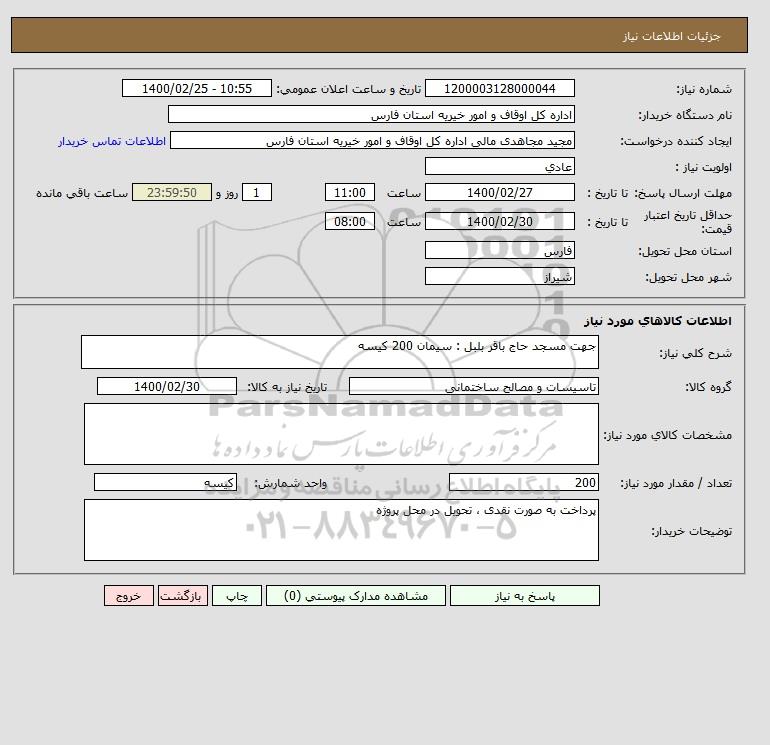This screenshot has height=745, width=770.
Task: Click the شماره نیاز label
Action: pos(704,89)
